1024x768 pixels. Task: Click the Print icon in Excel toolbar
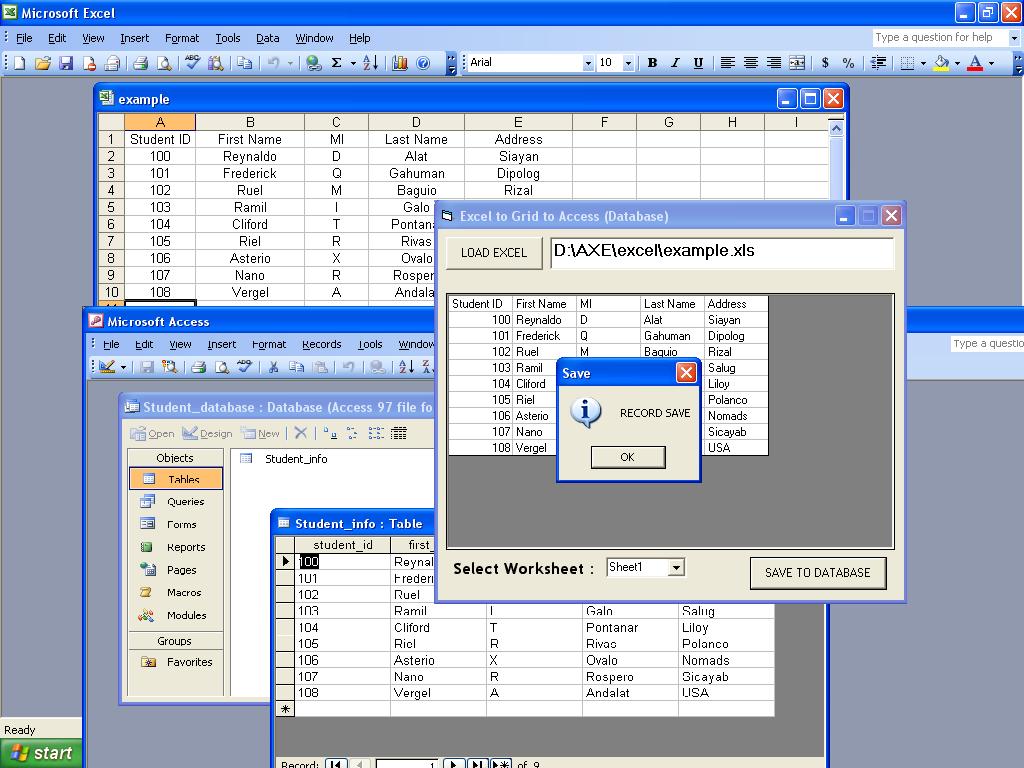[x=140, y=63]
